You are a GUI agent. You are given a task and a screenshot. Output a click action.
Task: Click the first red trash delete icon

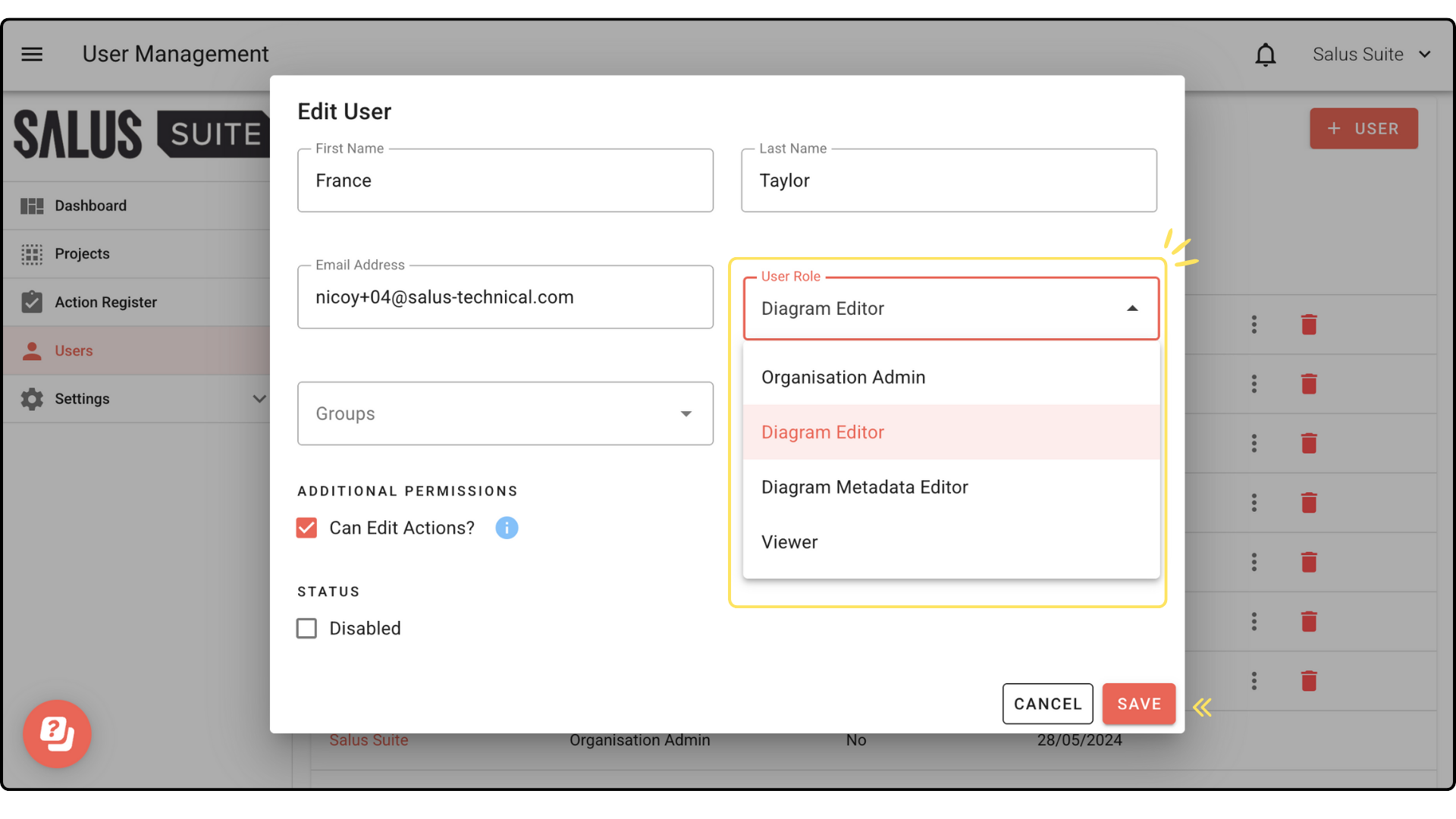tap(1309, 325)
